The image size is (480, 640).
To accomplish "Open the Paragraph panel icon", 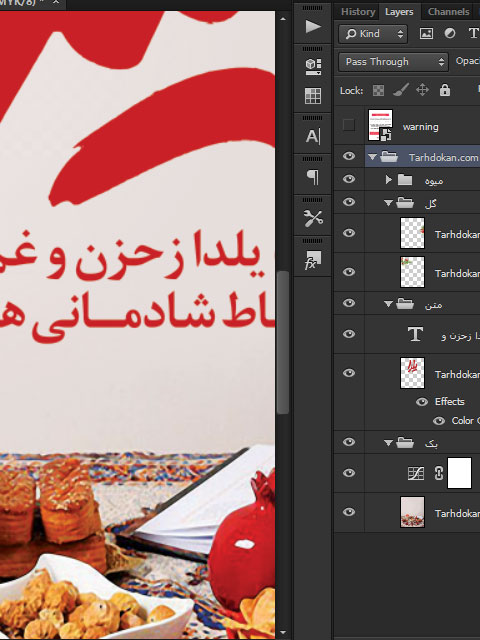I will (313, 177).
